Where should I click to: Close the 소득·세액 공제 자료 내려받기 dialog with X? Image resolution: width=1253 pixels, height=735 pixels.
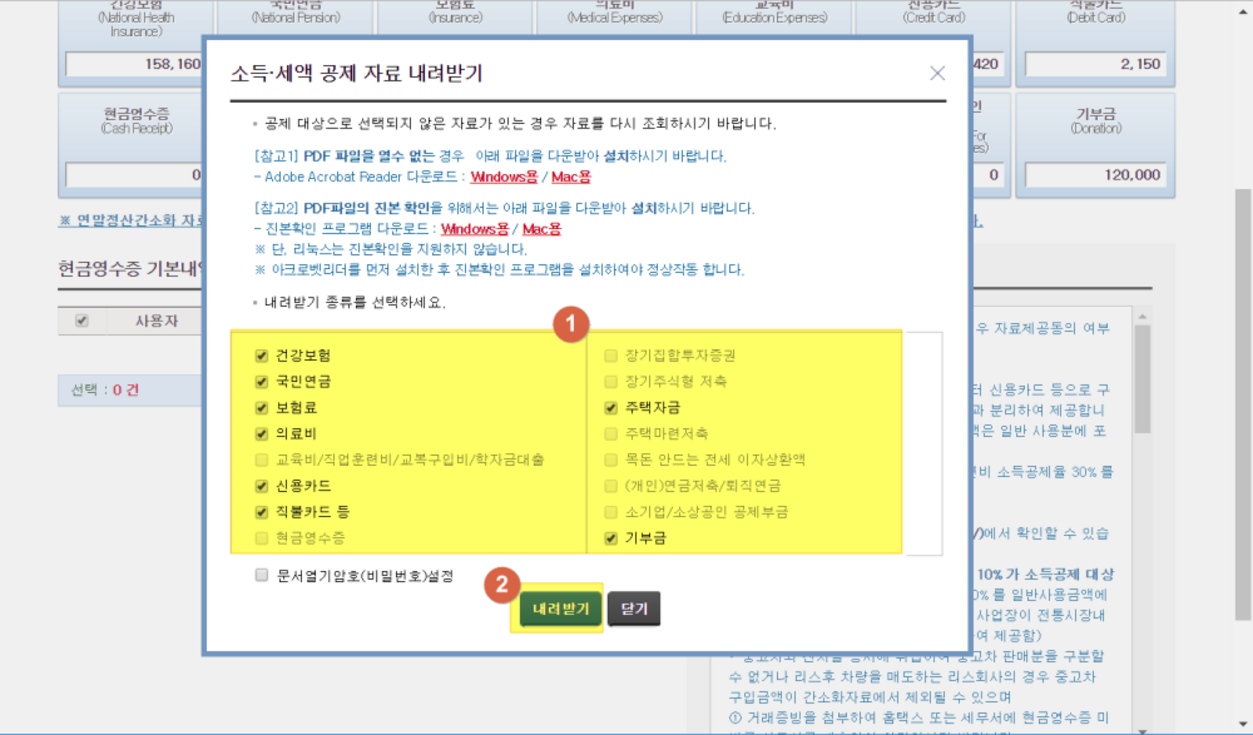937,73
